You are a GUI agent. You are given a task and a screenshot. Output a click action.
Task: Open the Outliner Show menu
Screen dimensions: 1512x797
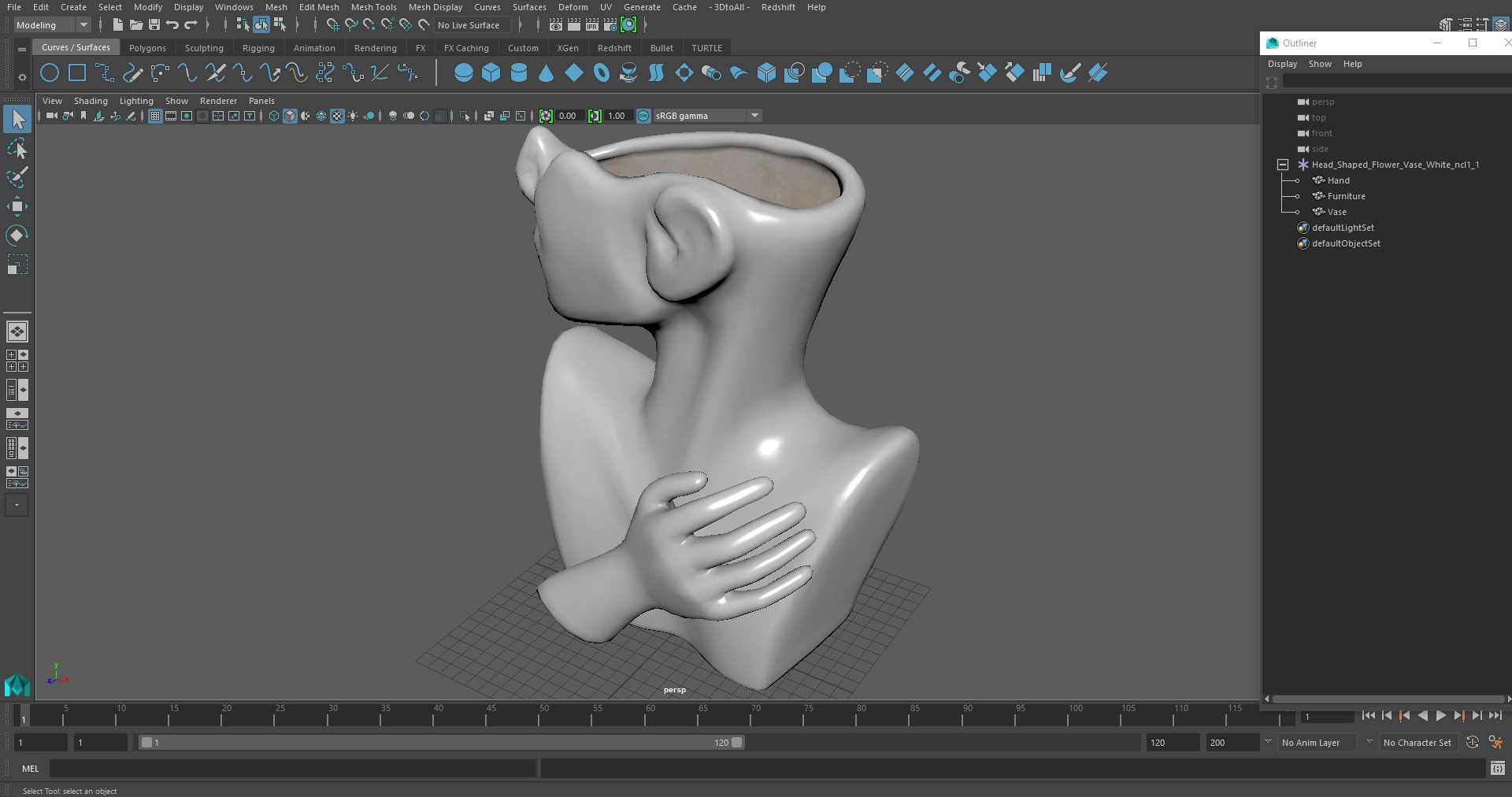point(1320,64)
